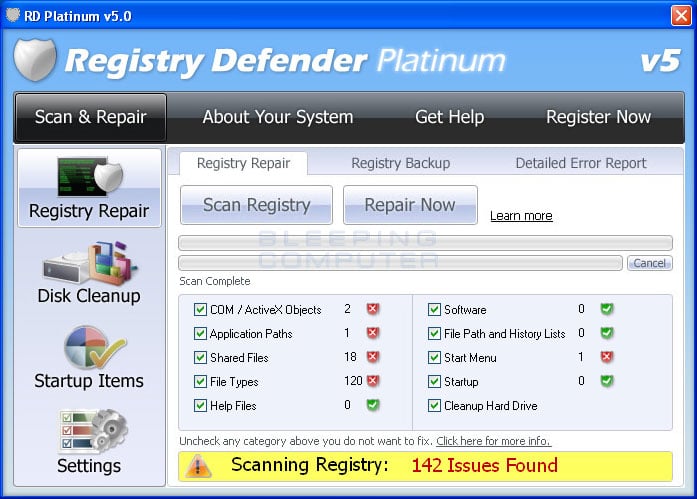Open Settings from the sidebar
This screenshot has height=499, width=697.
point(89,443)
